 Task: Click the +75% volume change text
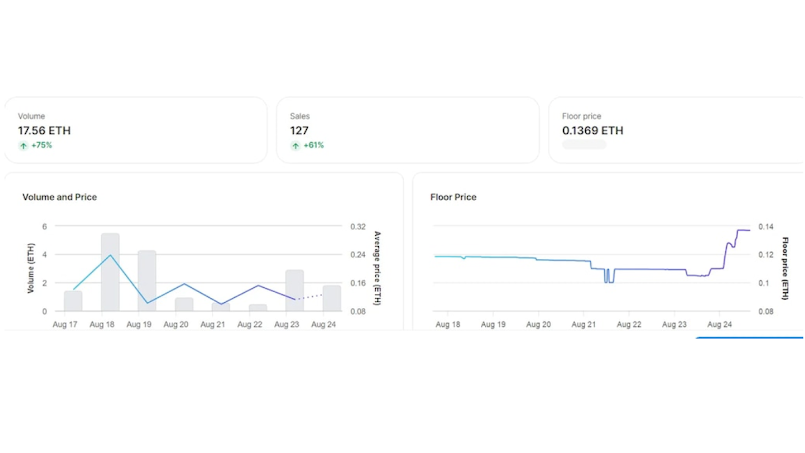click(x=42, y=145)
